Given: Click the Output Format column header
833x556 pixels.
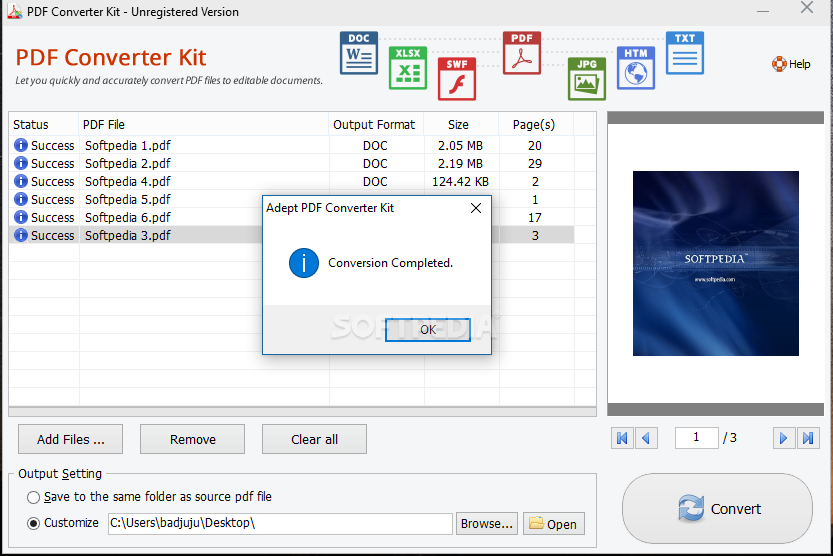Looking at the screenshot, I should pyautogui.click(x=376, y=124).
